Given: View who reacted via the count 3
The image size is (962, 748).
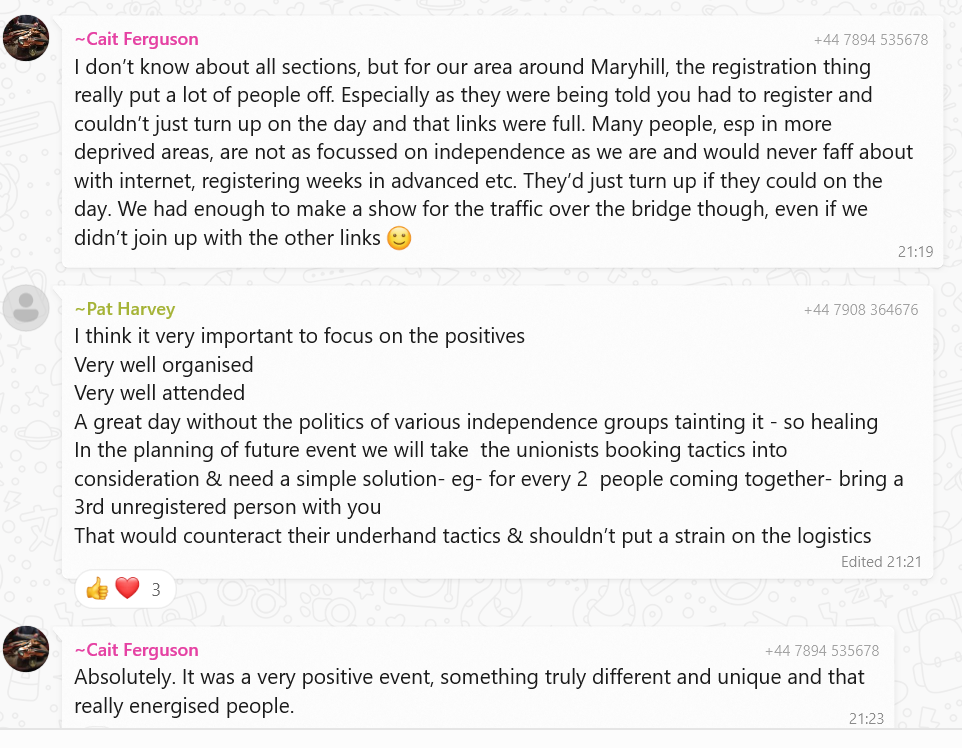Looking at the screenshot, I should pyautogui.click(x=156, y=590).
